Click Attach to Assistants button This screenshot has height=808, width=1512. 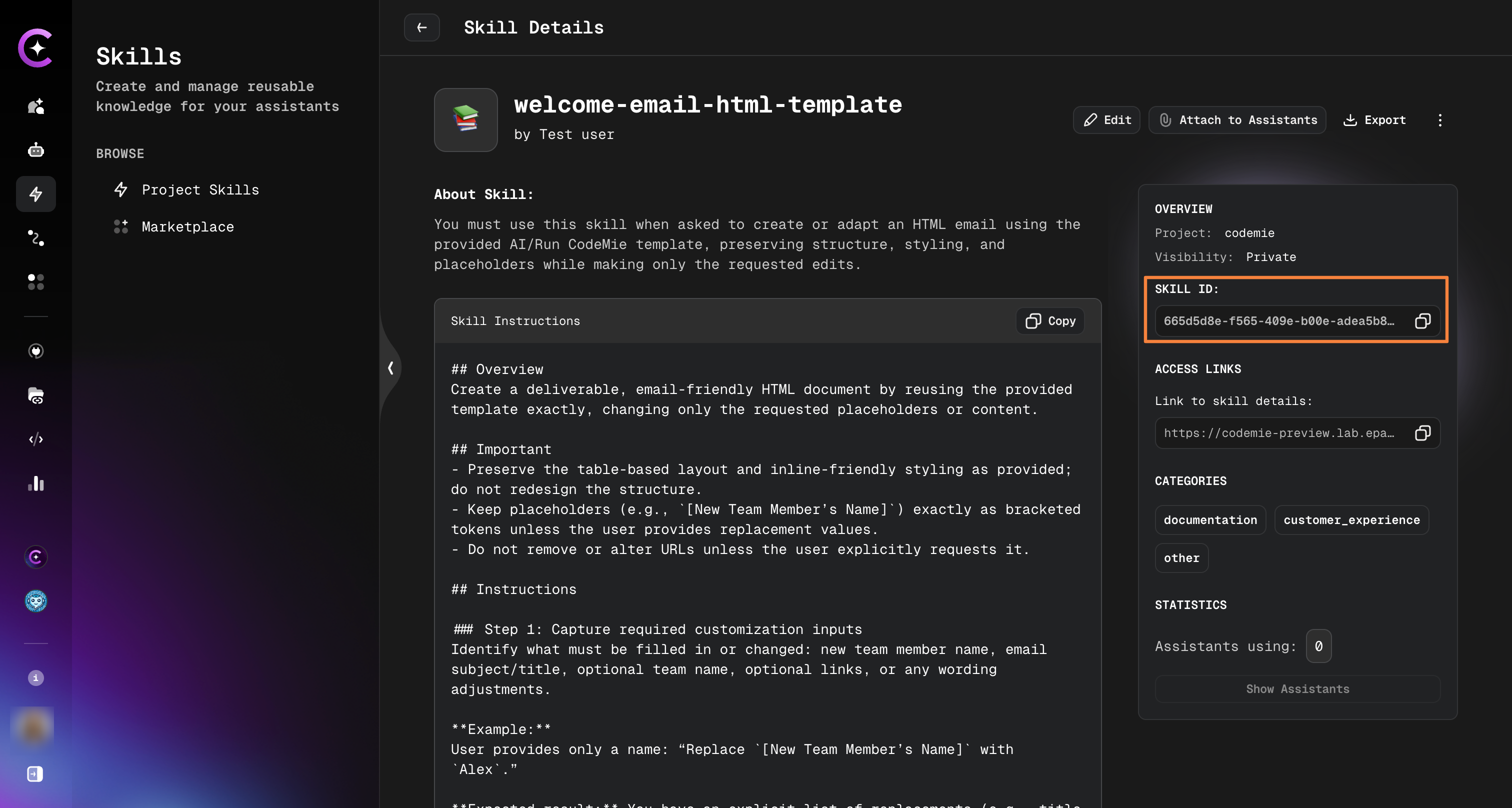click(1237, 119)
